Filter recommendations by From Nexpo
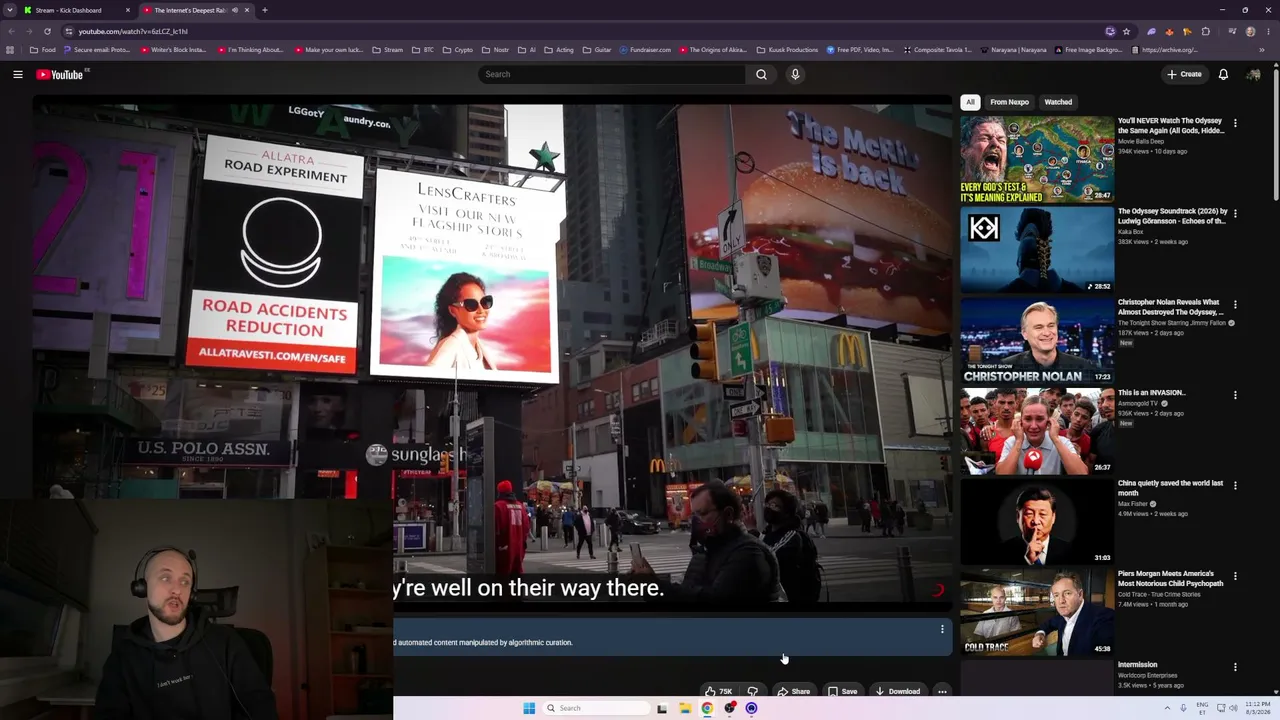Viewport: 1280px width, 720px height. pyautogui.click(x=1009, y=102)
